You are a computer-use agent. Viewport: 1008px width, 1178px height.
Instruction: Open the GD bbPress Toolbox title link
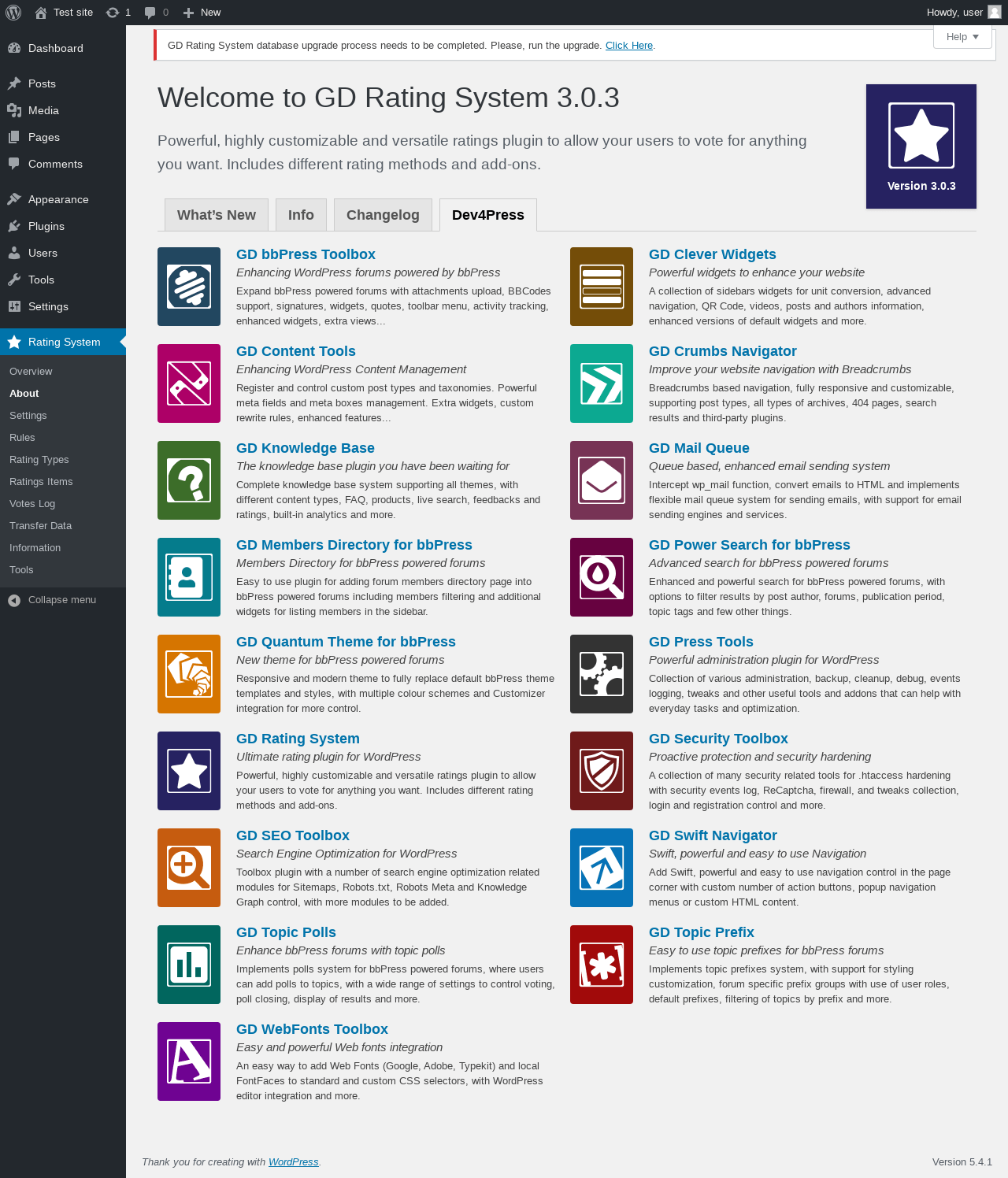point(306,254)
